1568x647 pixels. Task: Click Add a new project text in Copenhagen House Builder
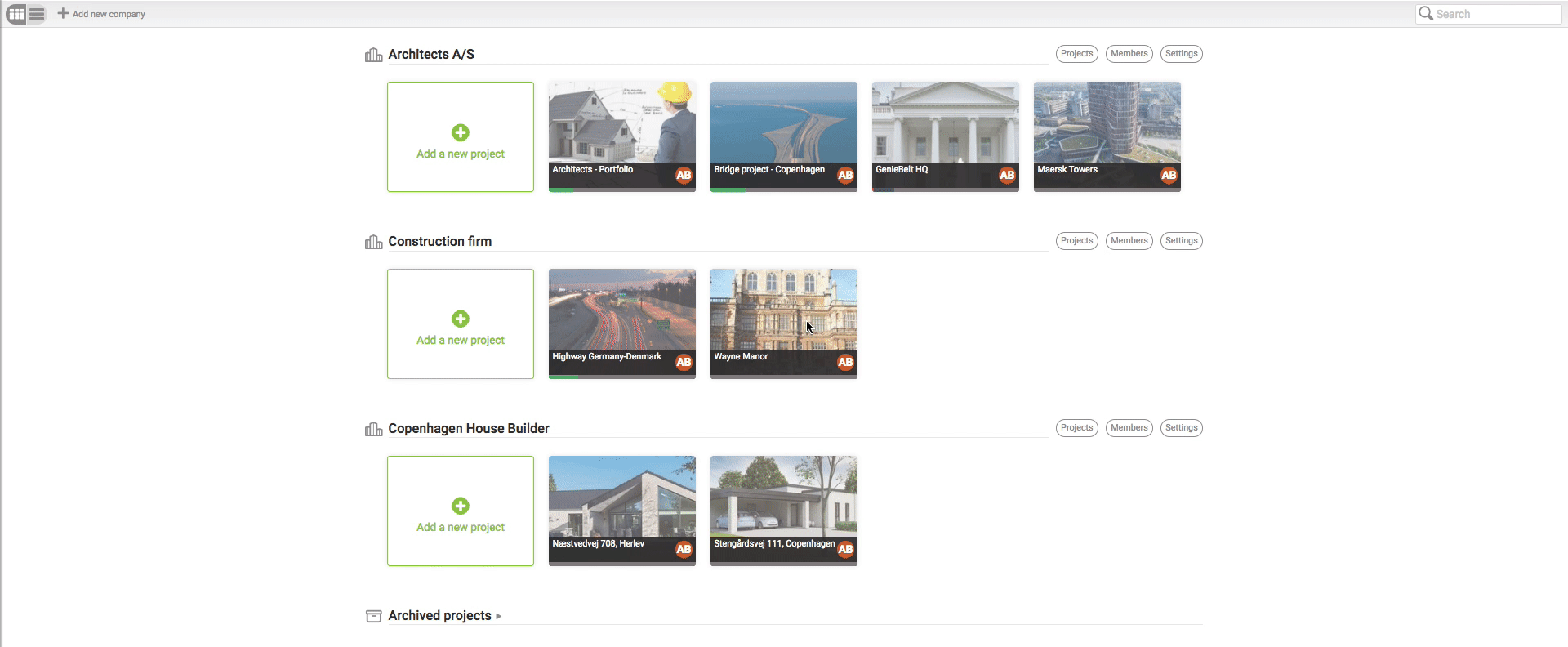click(461, 528)
